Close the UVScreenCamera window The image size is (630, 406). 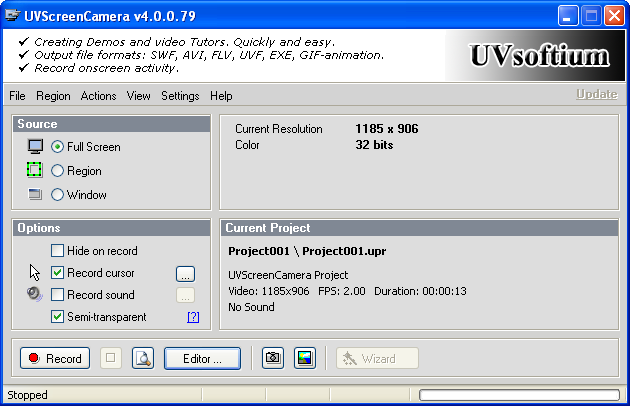click(x=614, y=16)
